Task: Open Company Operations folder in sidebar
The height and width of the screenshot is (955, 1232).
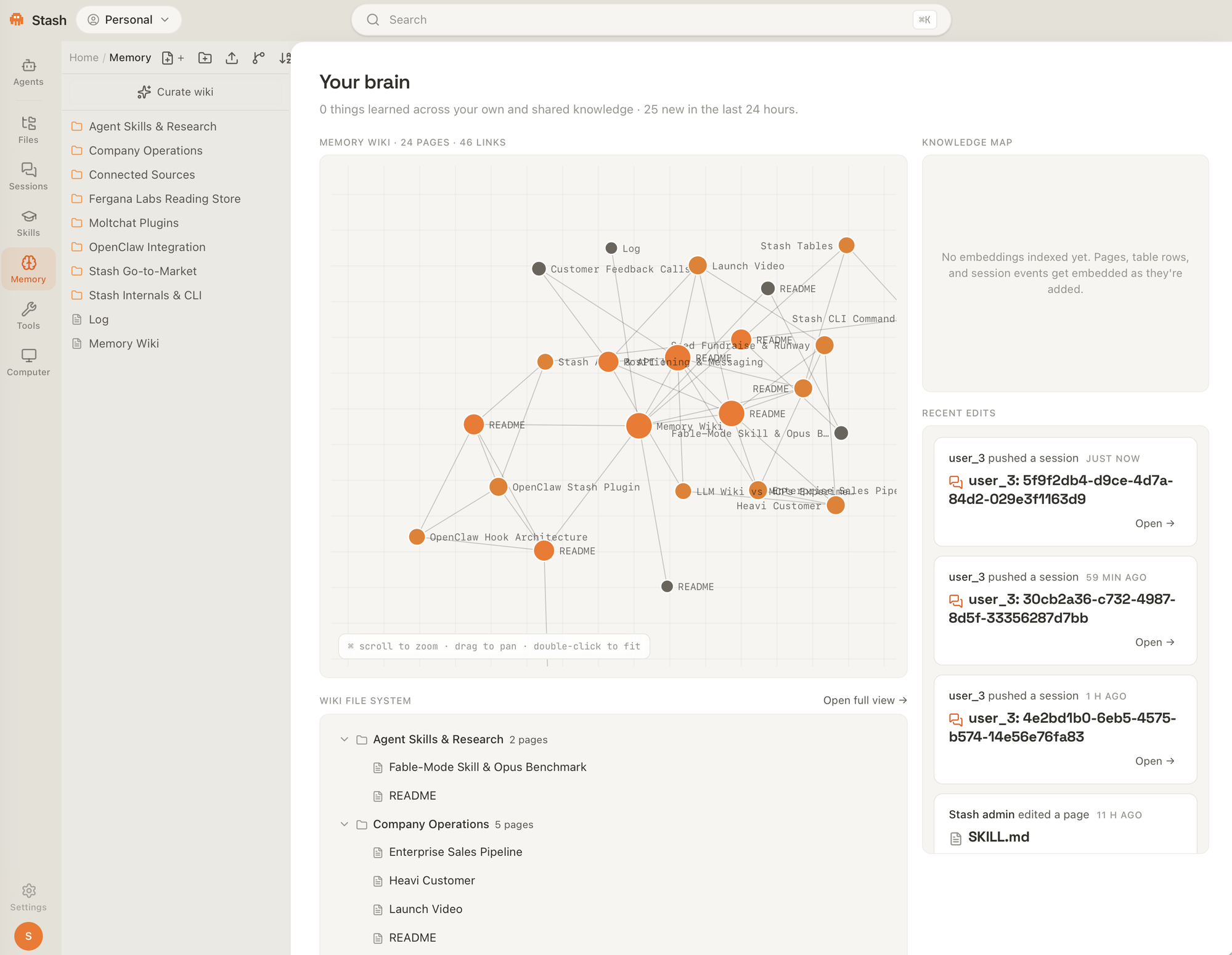Action: [x=145, y=150]
